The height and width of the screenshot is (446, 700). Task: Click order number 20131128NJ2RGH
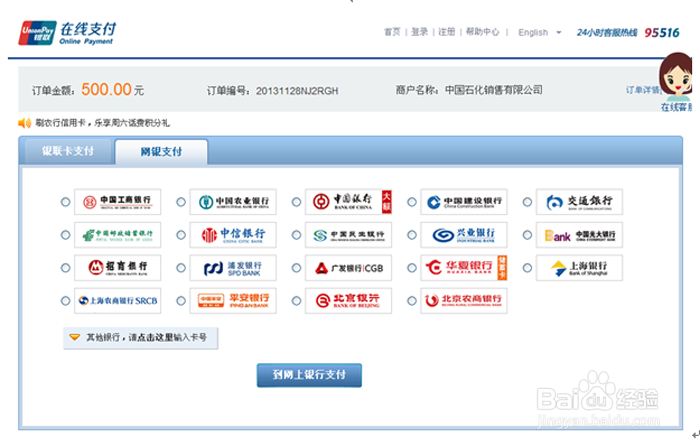(297, 91)
